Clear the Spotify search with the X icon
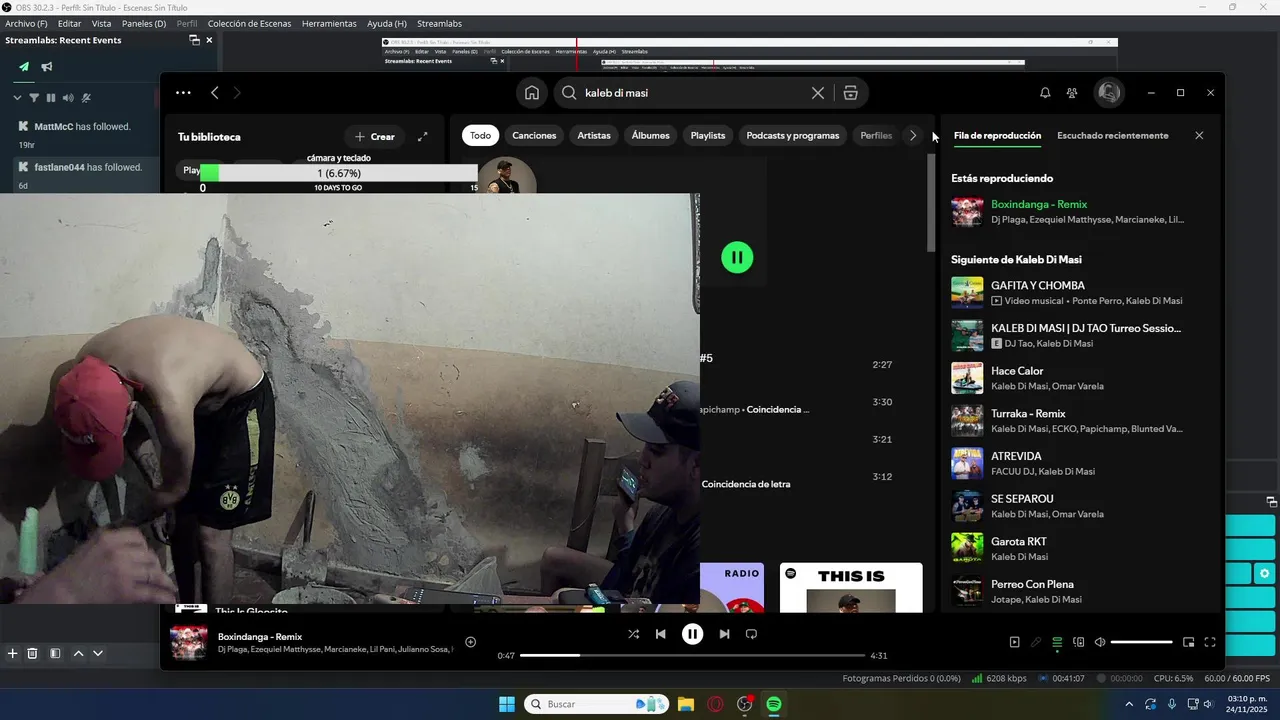1280x720 pixels. (818, 93)
